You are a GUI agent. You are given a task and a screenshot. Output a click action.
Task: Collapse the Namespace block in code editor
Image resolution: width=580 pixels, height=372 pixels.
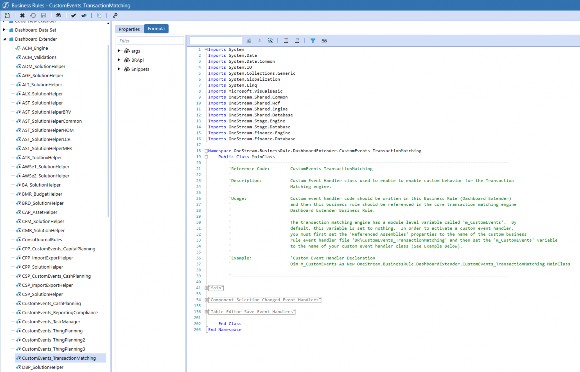pos(206,151)
